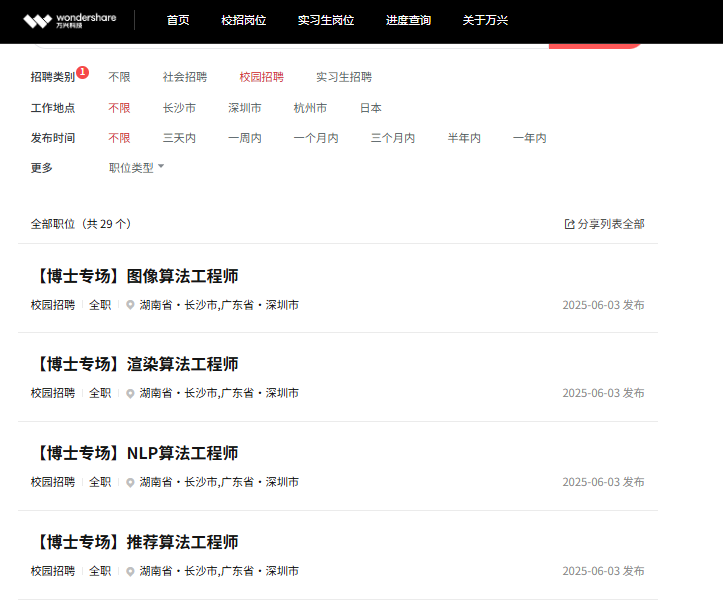Image resolution: width=723 pixels, height=601 pixels.
Task: Click 2025-06-03 发布 date of NLP算法工程师
Action: pyautogui.click(x=603, y=482)
